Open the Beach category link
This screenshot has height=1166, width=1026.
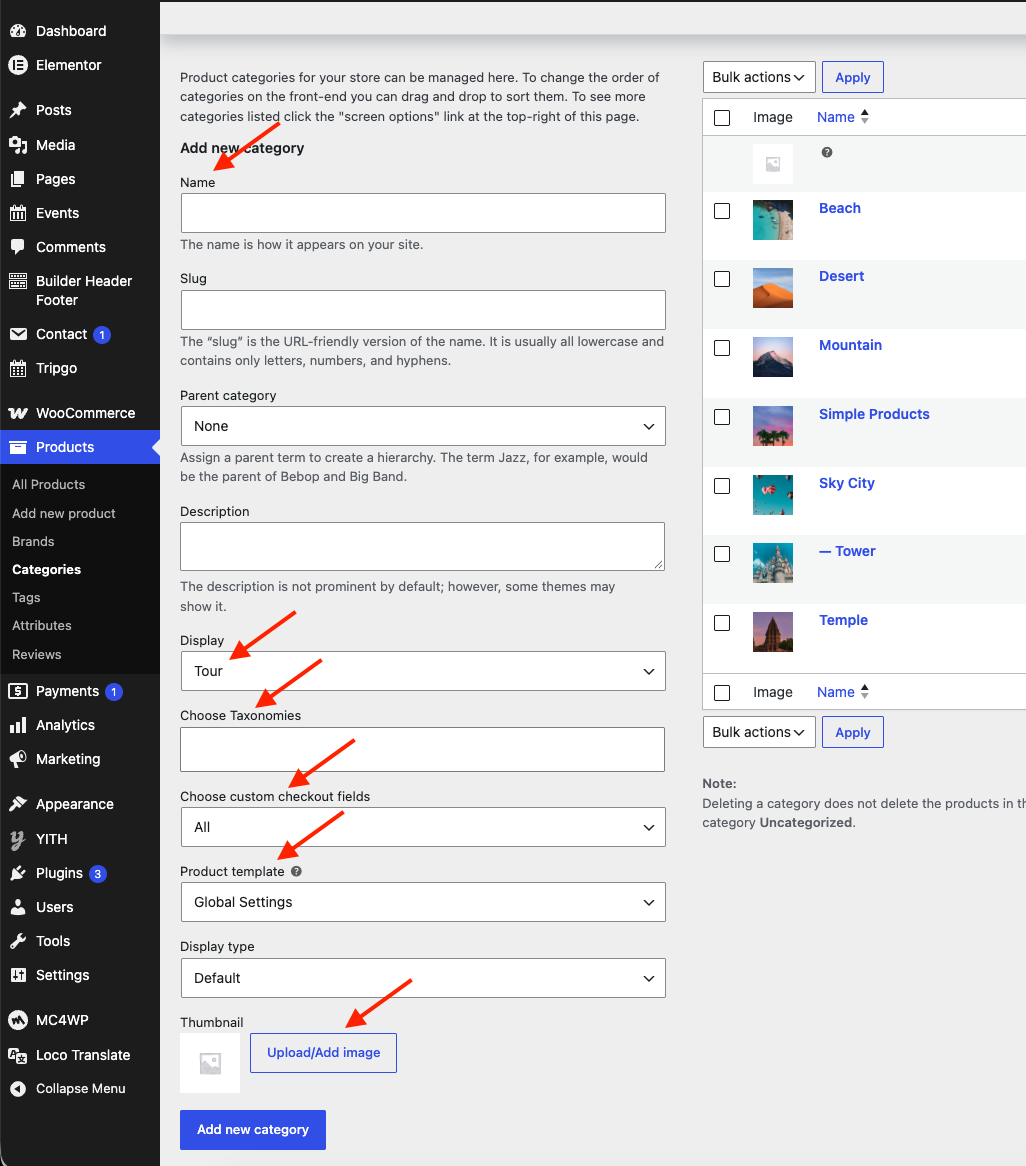click(x=839, y=208)
